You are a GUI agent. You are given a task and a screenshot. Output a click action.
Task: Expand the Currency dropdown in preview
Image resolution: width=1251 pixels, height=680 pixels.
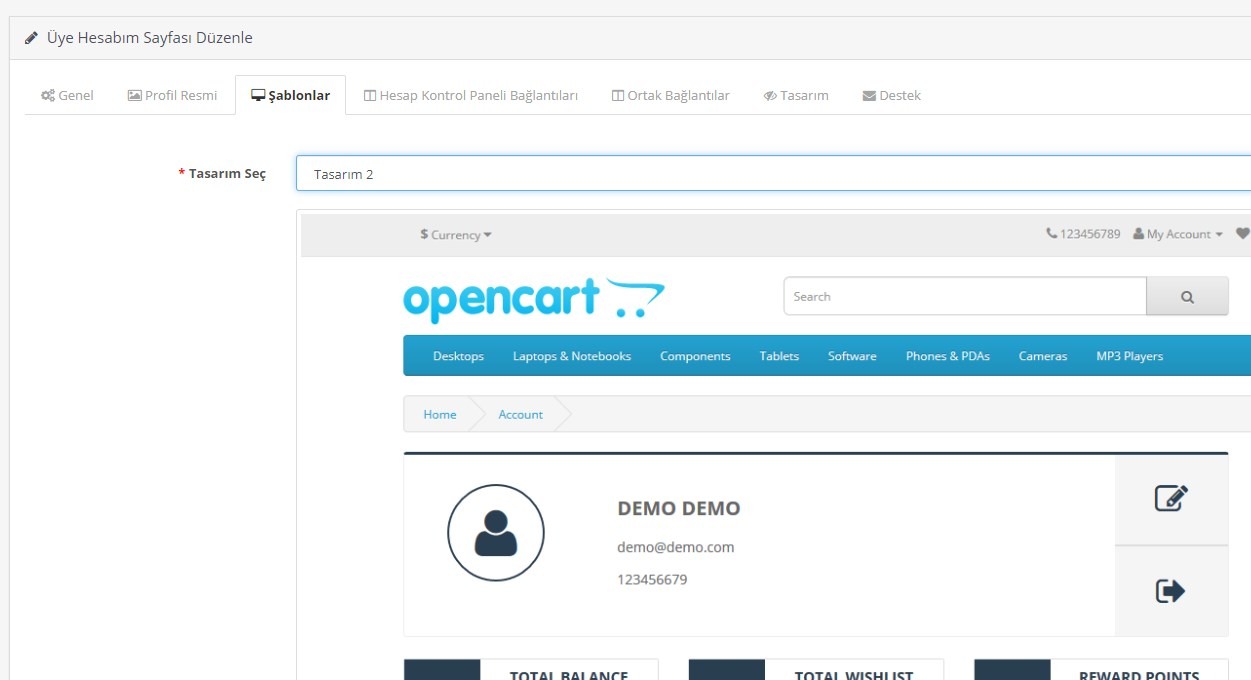(x=456, y=235)
